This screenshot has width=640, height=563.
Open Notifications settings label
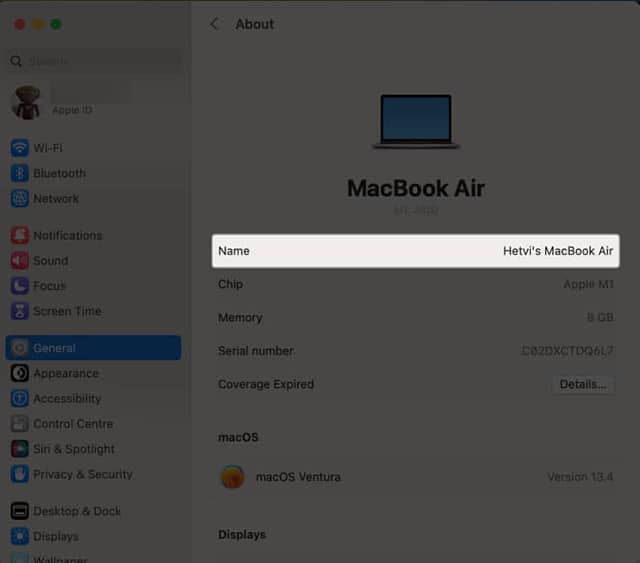click(x=68, y=235)
